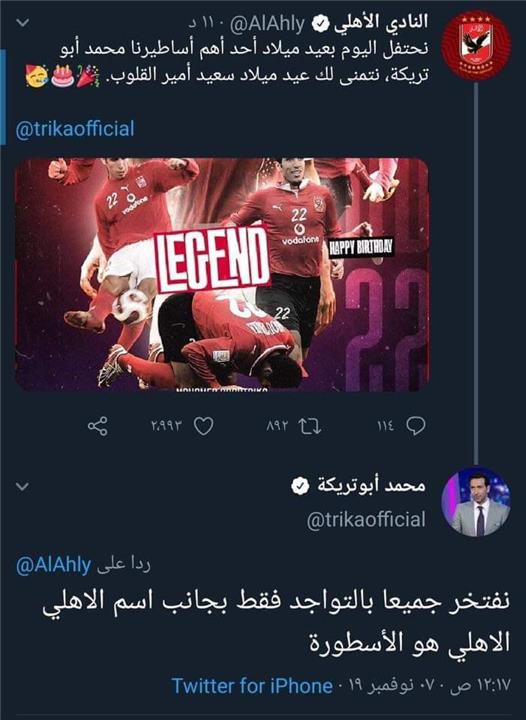This screenshot has height=720, width=526.
Task: Open the @trikaofficial handle under Aboutrika's name
Action: (x=366, y=520)
